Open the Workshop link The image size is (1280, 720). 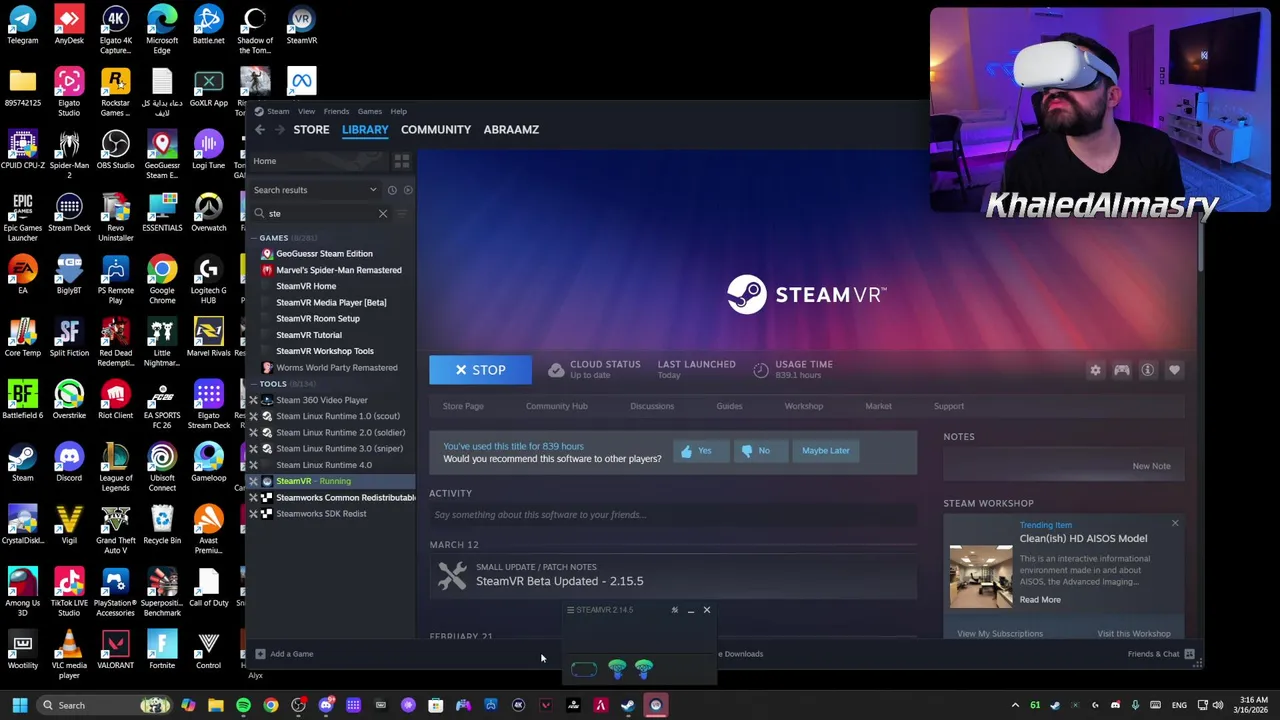click(803, 406)
